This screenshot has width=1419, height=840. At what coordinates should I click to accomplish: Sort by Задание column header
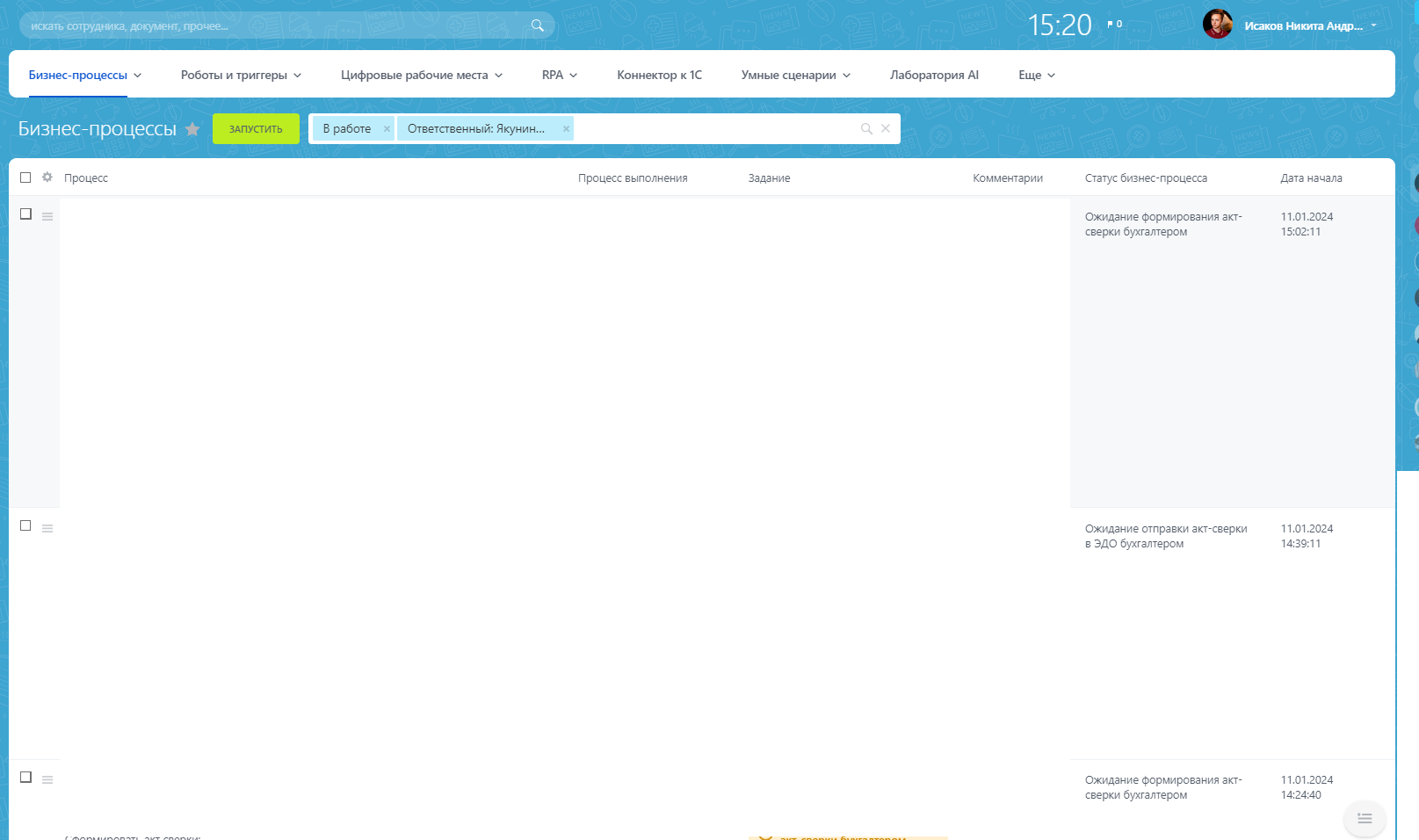769,177
